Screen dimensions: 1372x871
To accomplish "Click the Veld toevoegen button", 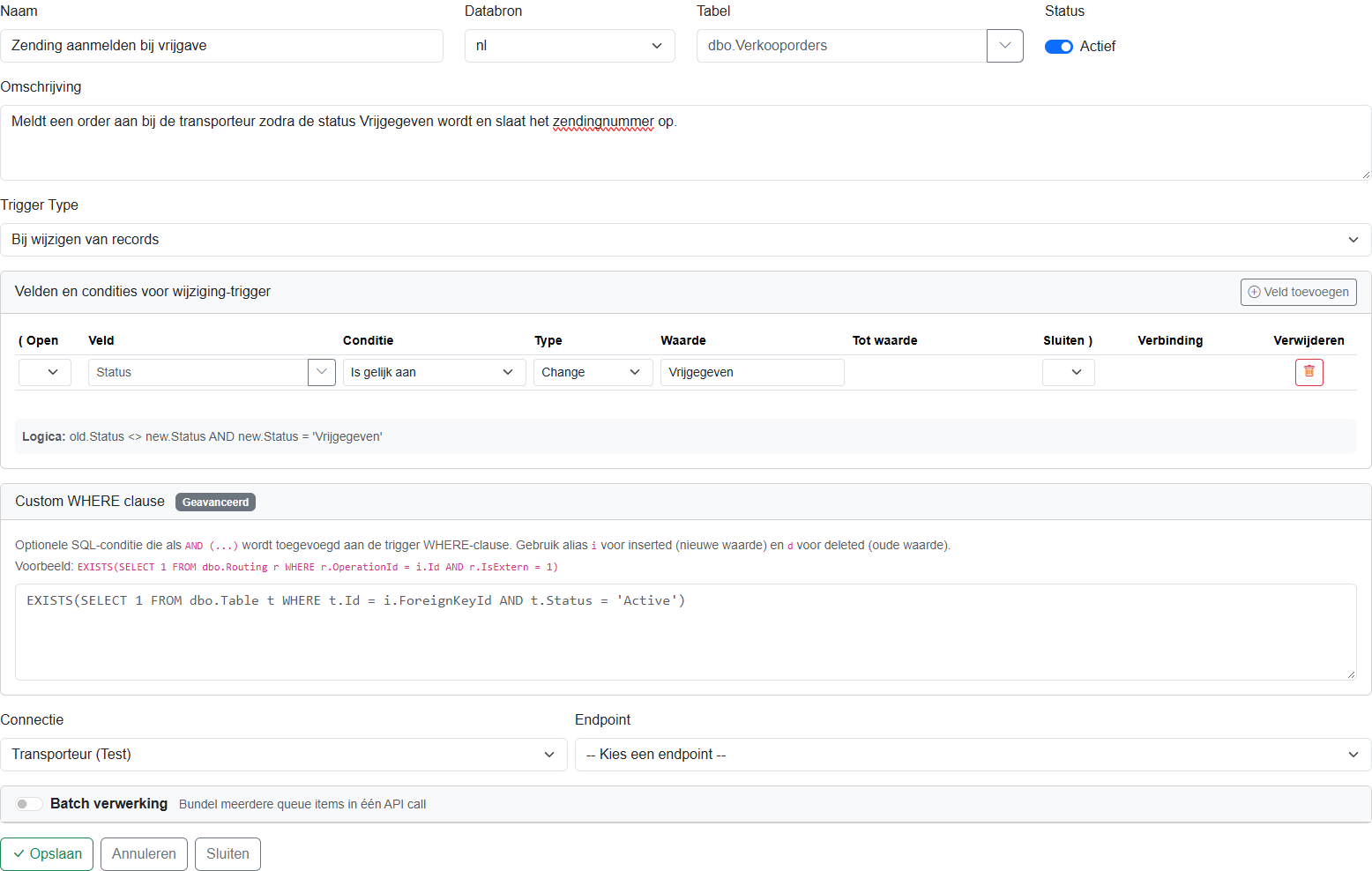I will coord(1299,292).
